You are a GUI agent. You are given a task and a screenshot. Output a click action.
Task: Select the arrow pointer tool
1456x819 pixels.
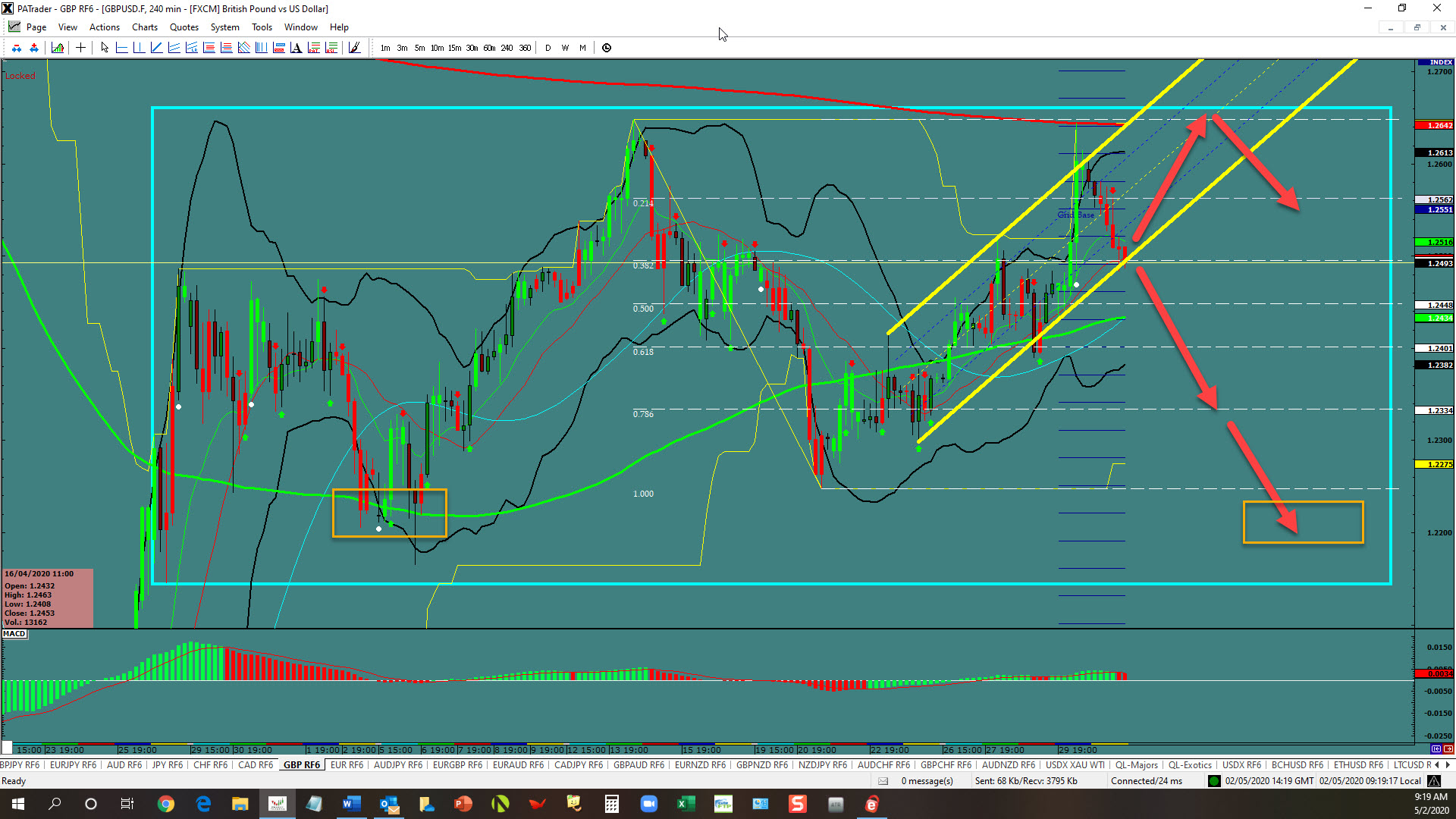(105, 48)
